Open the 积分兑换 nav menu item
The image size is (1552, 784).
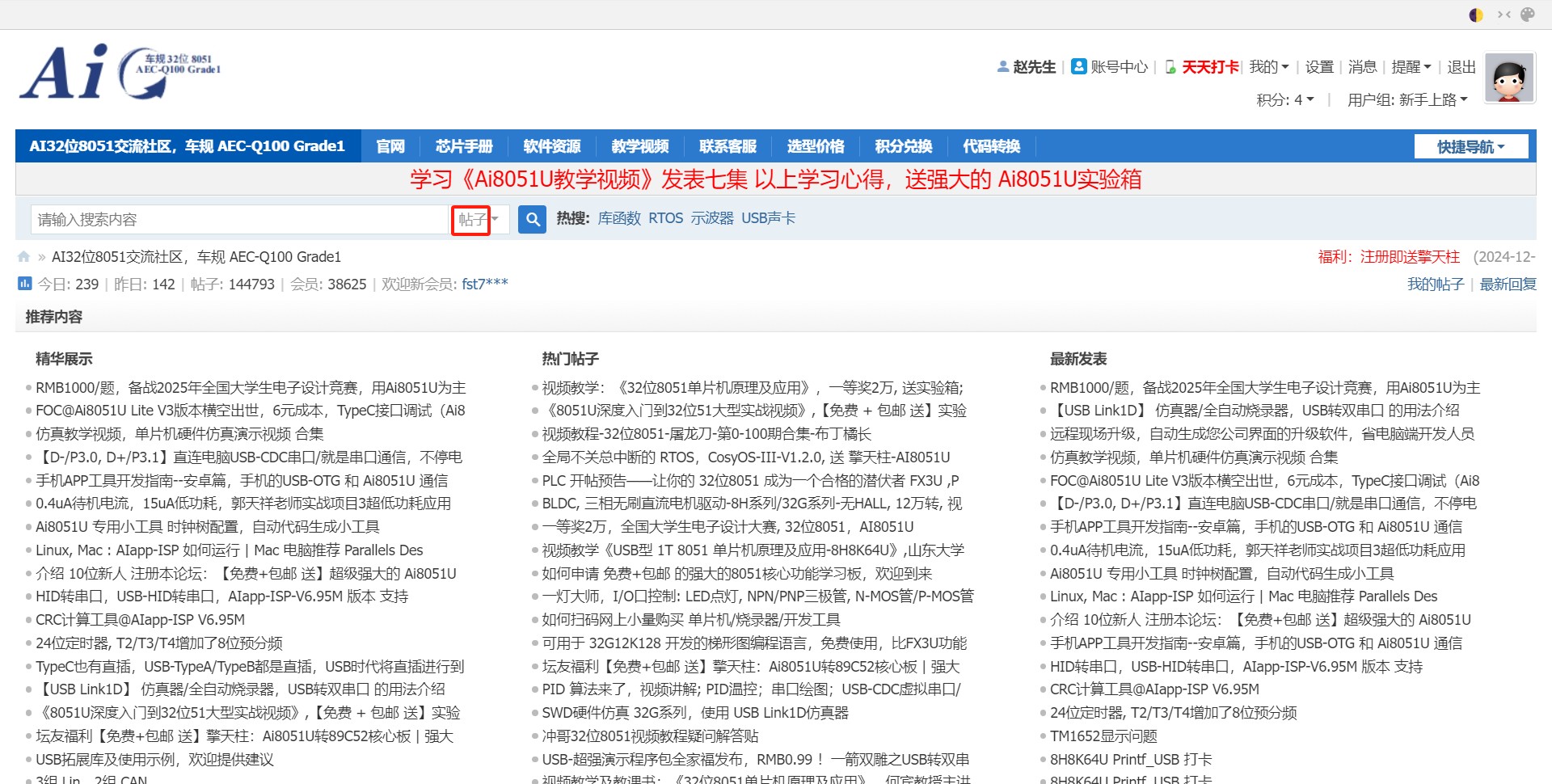[x=904, y=146]
